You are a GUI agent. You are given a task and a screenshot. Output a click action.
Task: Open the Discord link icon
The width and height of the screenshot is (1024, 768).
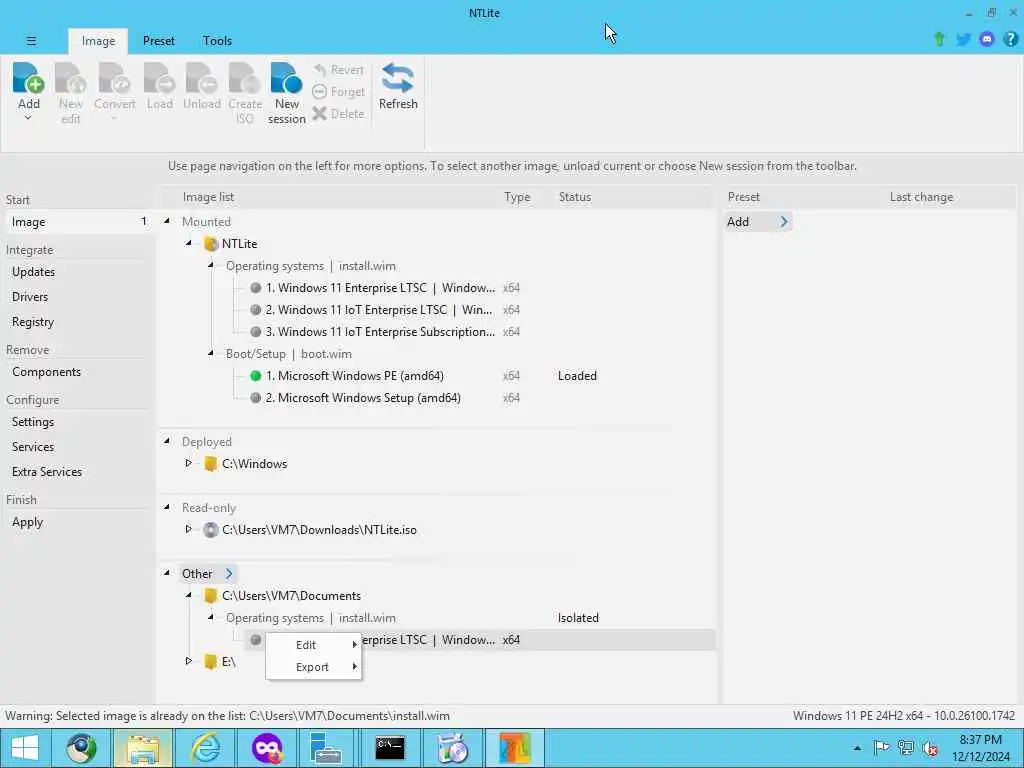tap(987, 39)
